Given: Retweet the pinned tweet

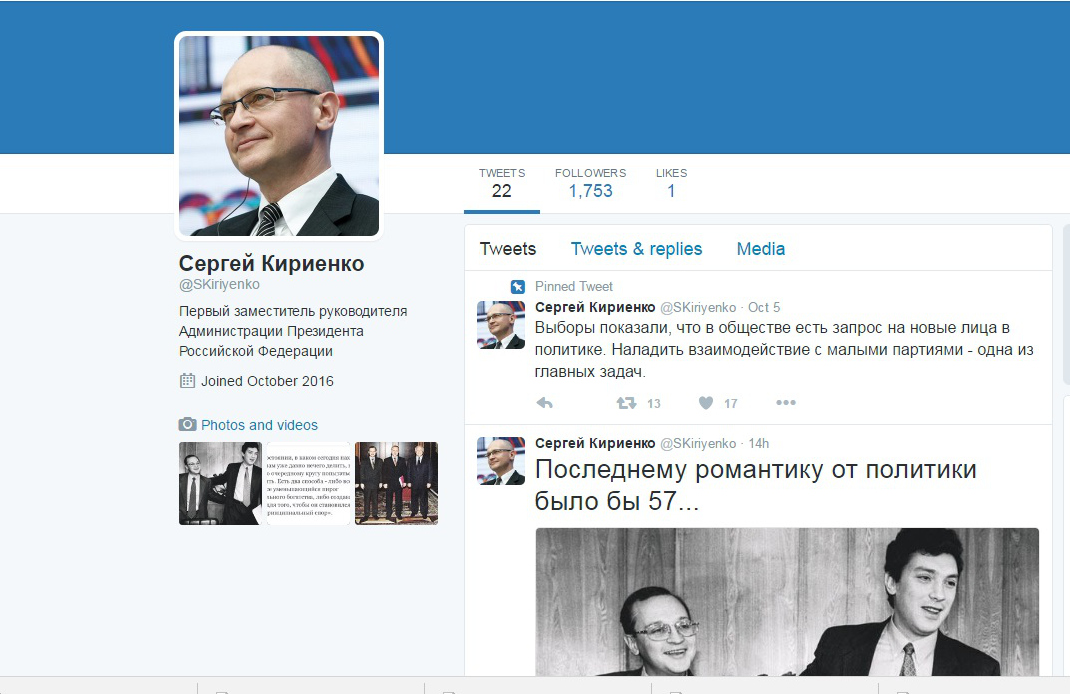Looking at the screenshot, I should pyautogui.click(x=626, y=403).
